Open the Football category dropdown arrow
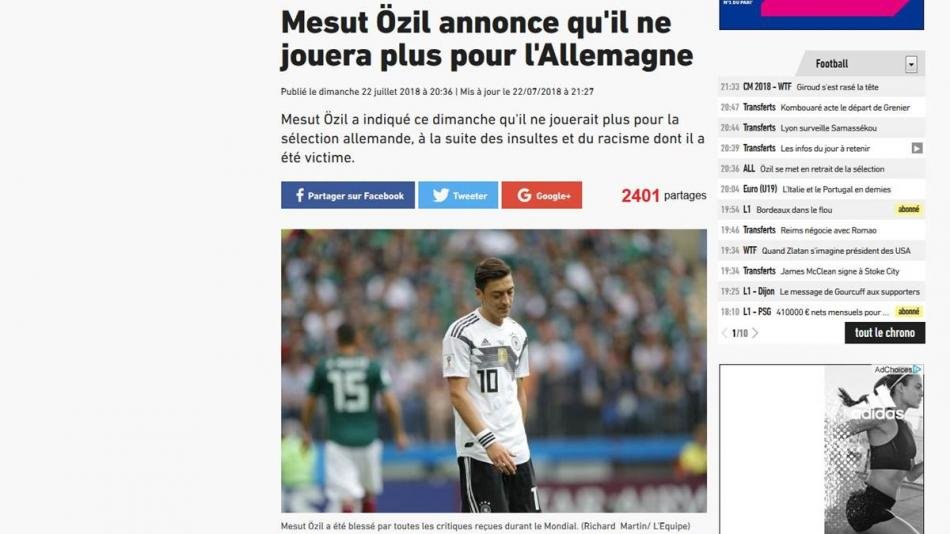Viewport: 950px width, 534px height. point(911,64)
